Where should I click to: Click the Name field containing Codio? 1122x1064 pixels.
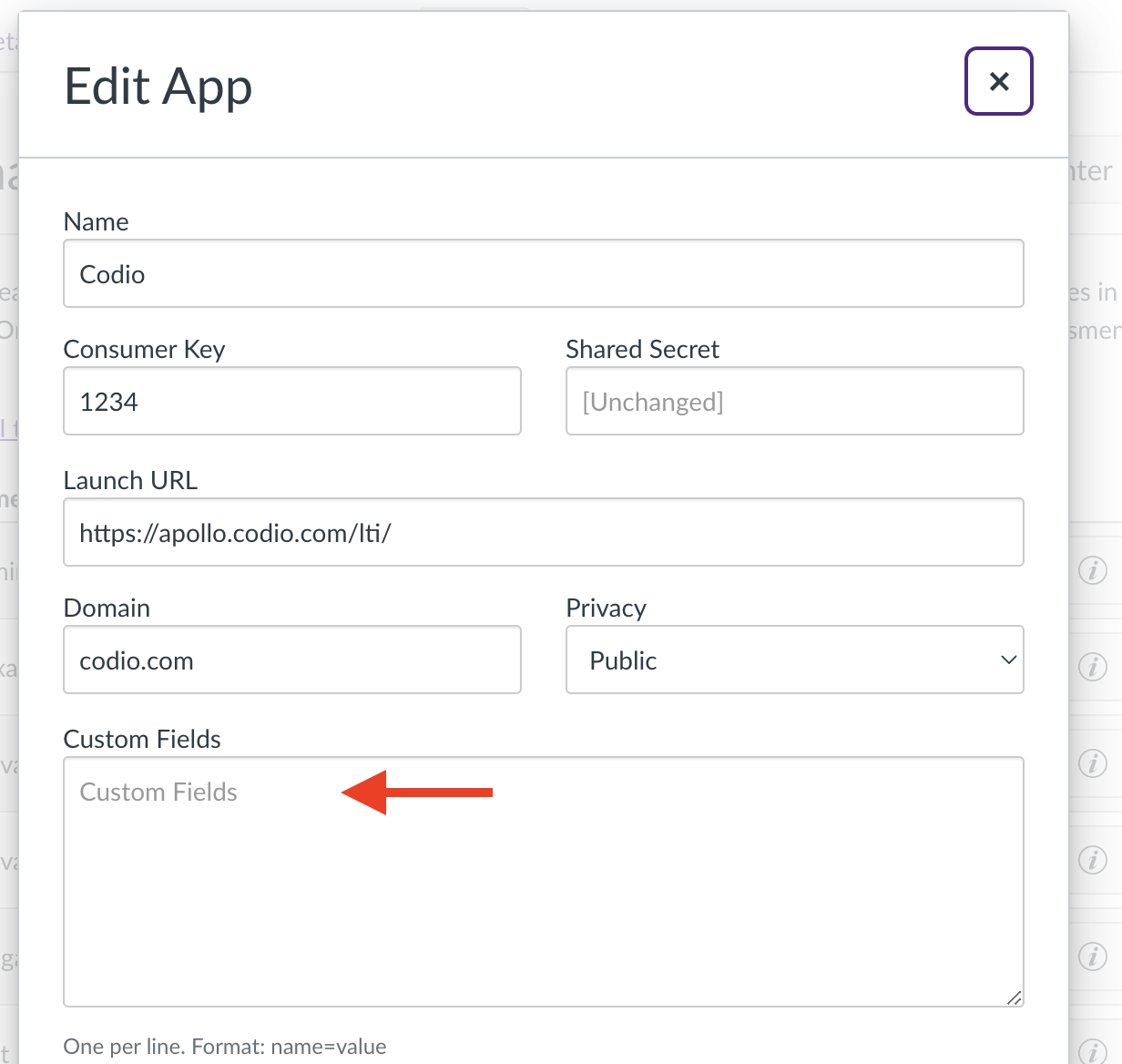click(x=544, y=273)
